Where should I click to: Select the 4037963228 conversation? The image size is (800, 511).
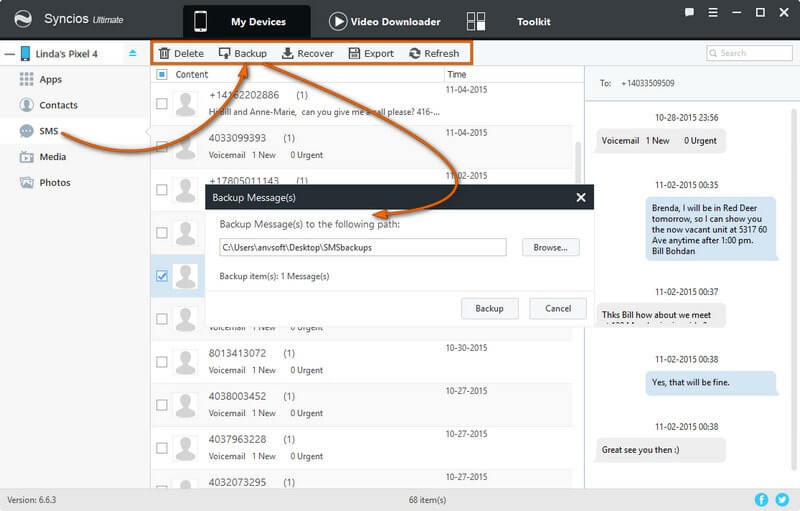point(361,448)
